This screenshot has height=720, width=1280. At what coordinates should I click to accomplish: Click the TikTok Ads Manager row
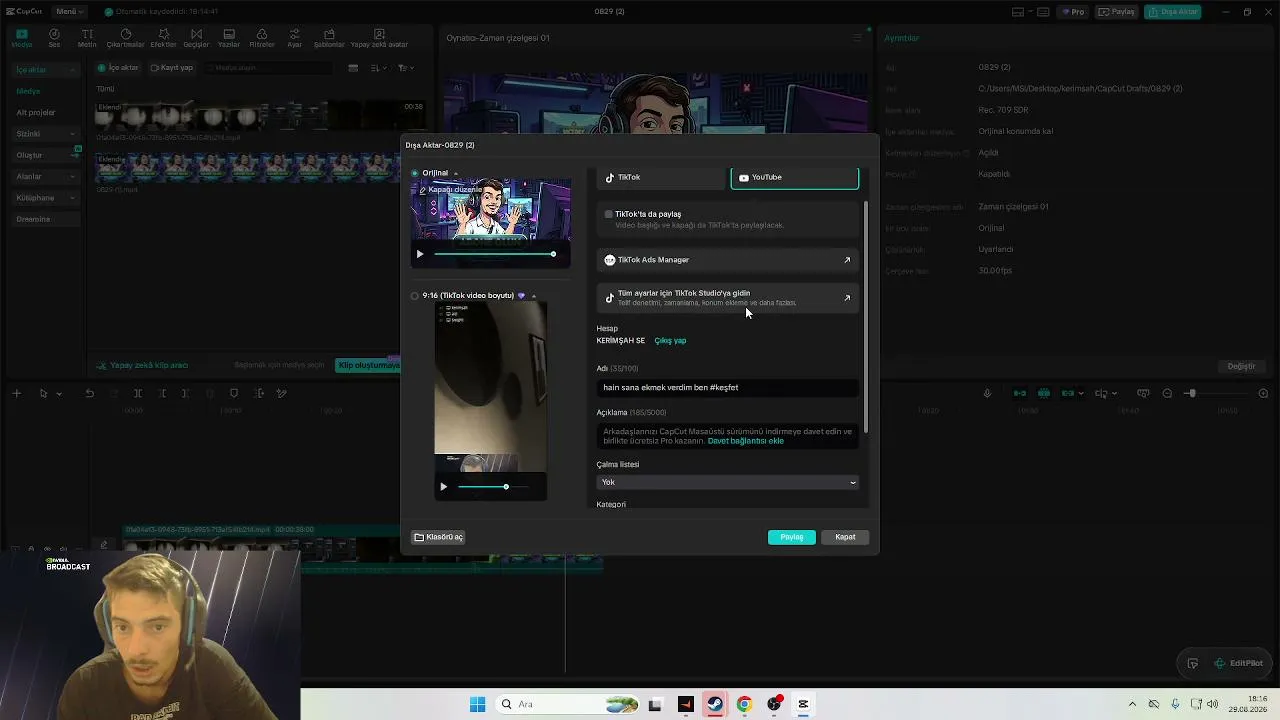click(x=727, y=260)
